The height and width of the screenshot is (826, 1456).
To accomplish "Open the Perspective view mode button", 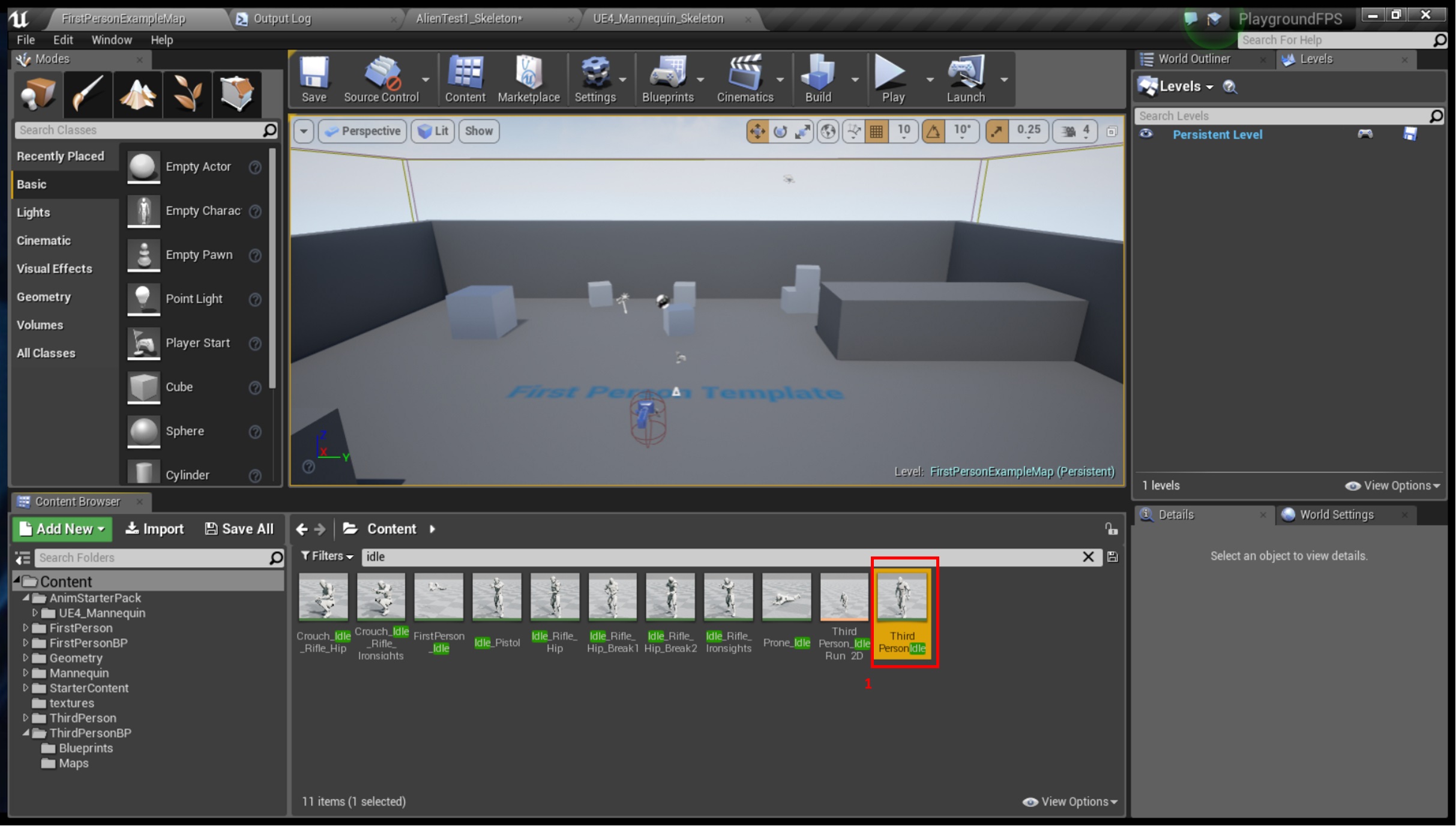I will point(363,131).
